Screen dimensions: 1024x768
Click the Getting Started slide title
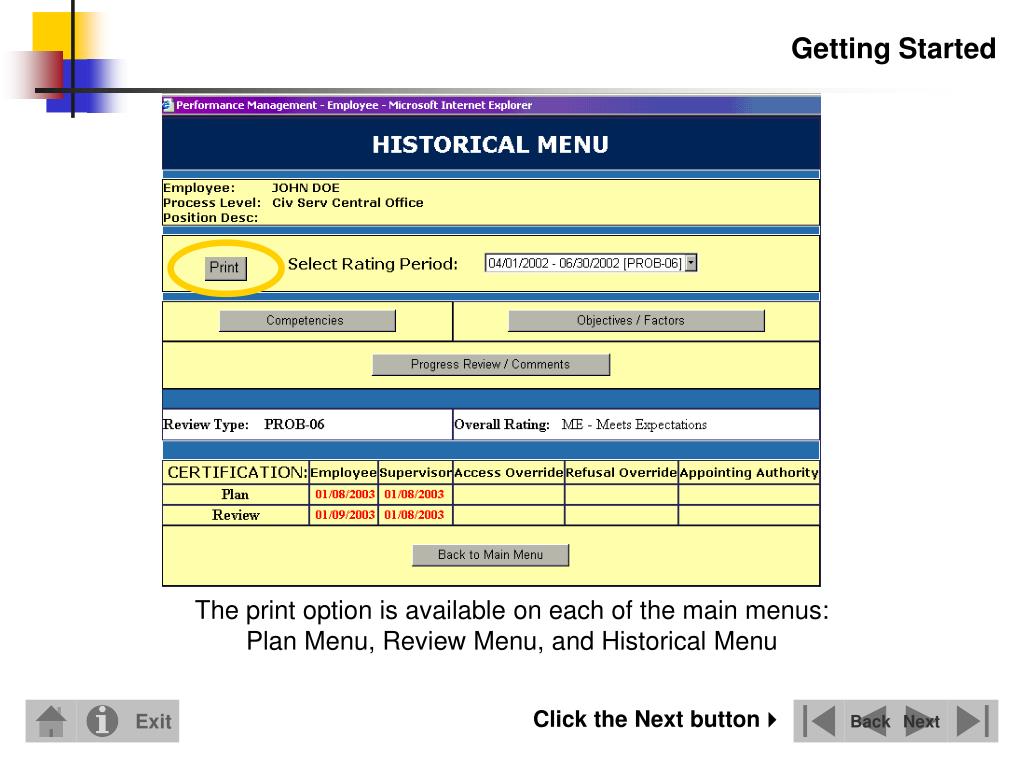coord(893,50)
